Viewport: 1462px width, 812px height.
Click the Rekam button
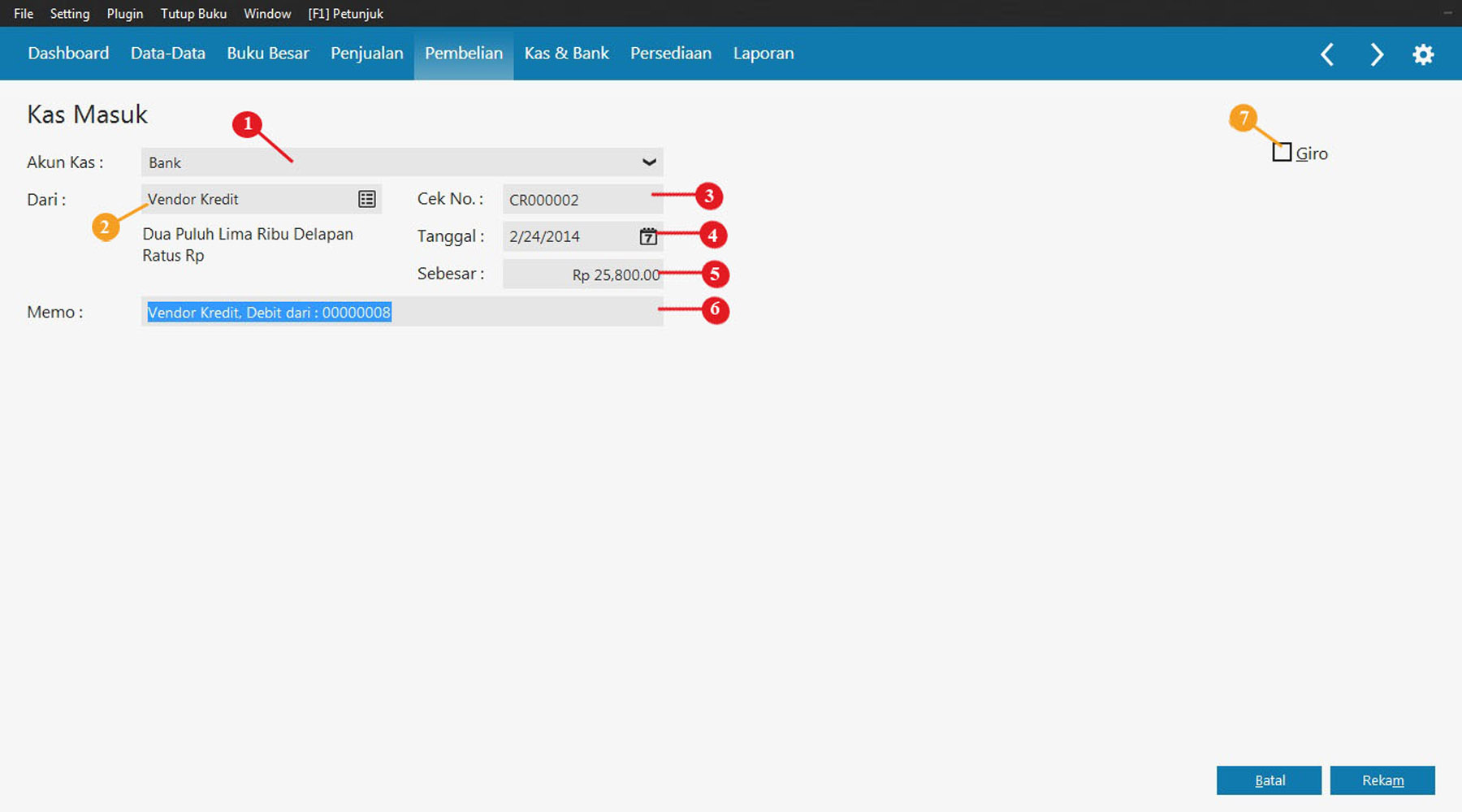(x=1382, y=780)
